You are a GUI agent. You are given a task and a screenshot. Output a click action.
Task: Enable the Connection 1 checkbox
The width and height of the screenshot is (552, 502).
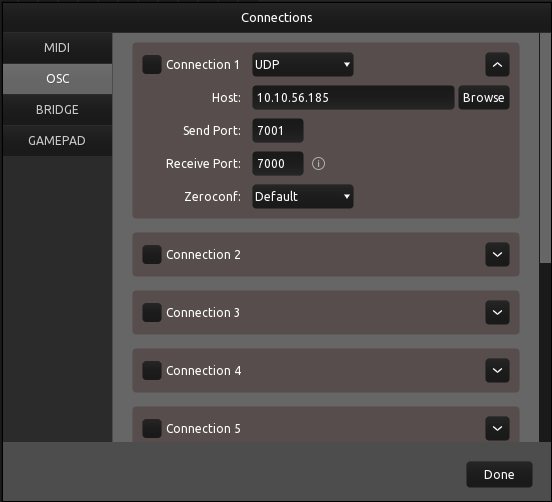[152, 64]
